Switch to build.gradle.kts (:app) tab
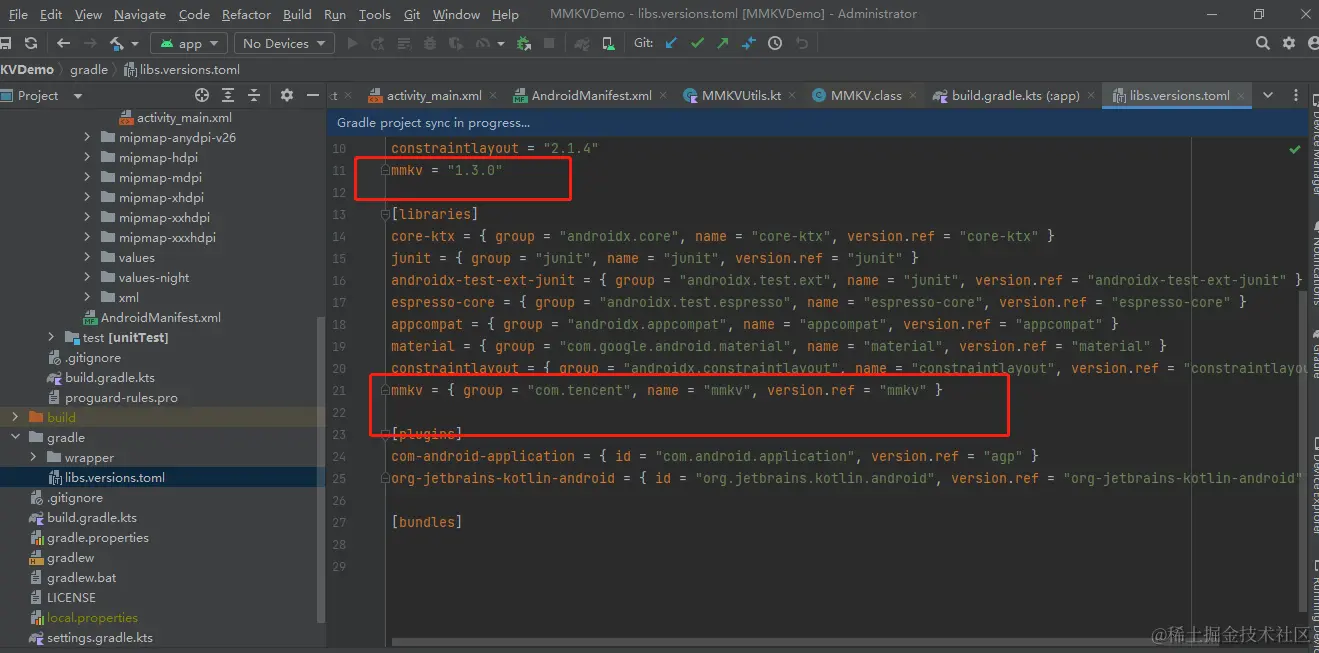The height and width of the screenshot is (653, 1319). 1015,95
